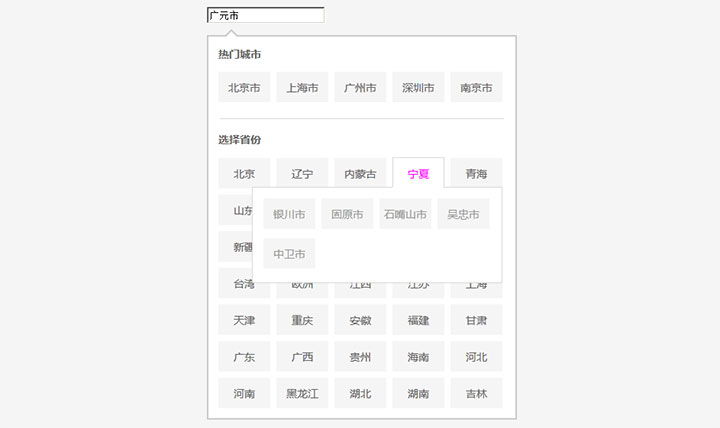Select 银川市 in the 宁夏 city popup

point(289,214)
